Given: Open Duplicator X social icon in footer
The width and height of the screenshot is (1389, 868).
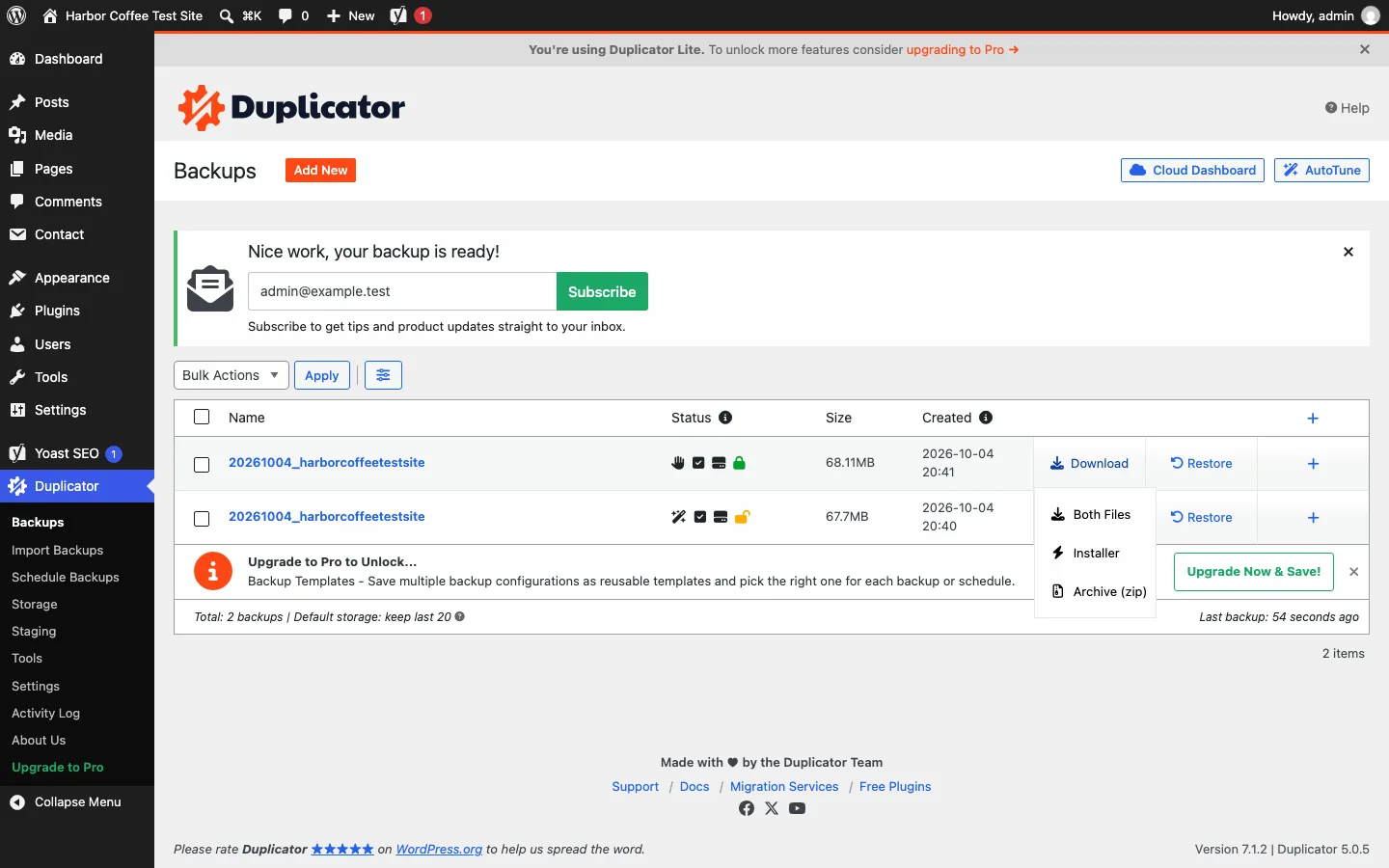Looking at the screenshot, I should click(x=772, y=808).
